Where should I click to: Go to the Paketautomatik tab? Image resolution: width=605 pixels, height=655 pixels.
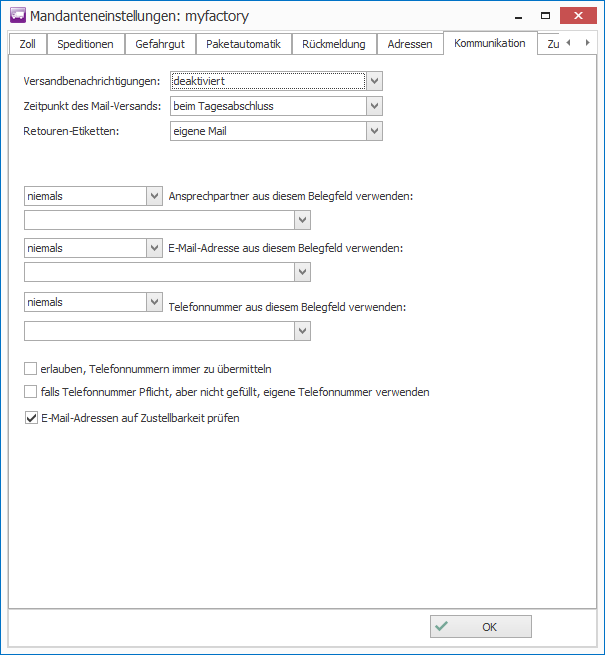[244, 44]
